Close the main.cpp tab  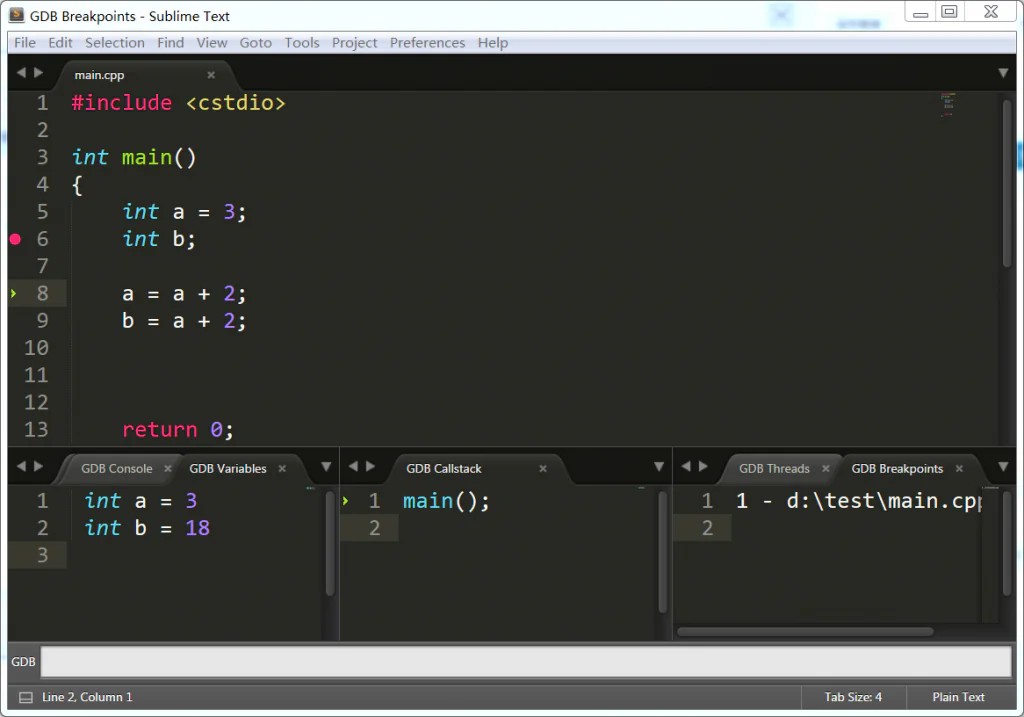[211, 75]
